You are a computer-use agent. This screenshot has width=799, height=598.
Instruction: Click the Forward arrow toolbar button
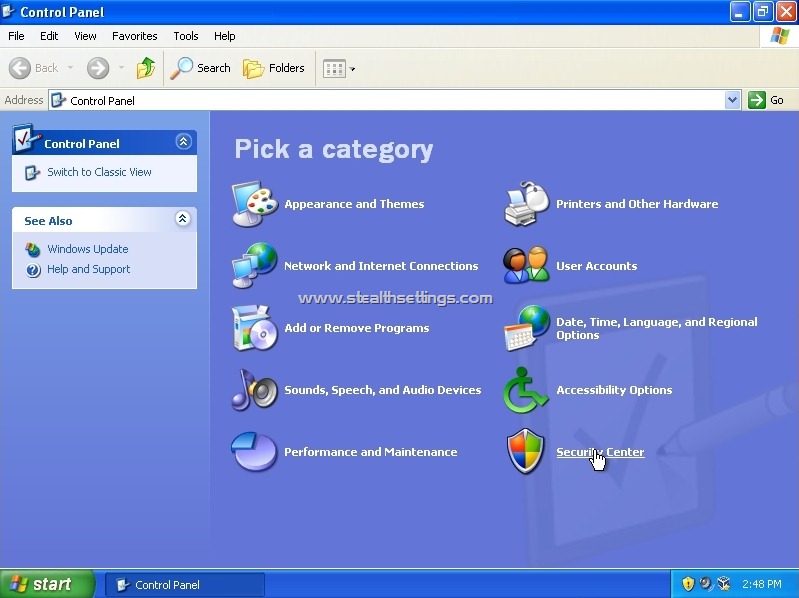[x=98, y=68]
